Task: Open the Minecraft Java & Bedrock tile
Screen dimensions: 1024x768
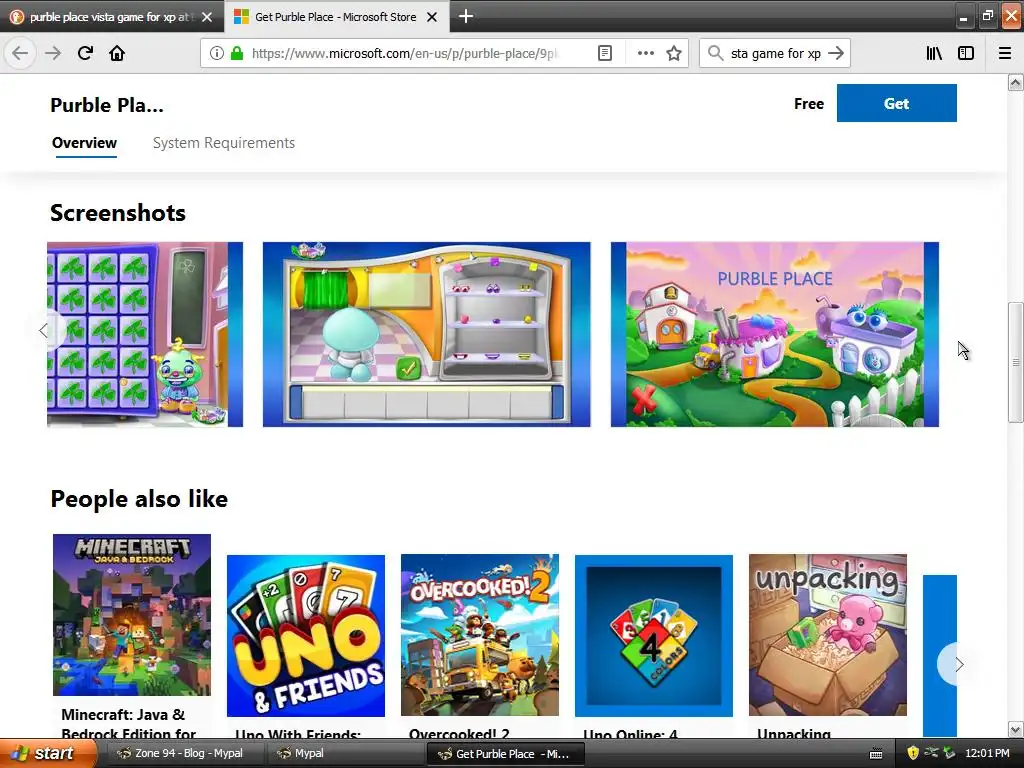Action: click(x=132, y=615)
